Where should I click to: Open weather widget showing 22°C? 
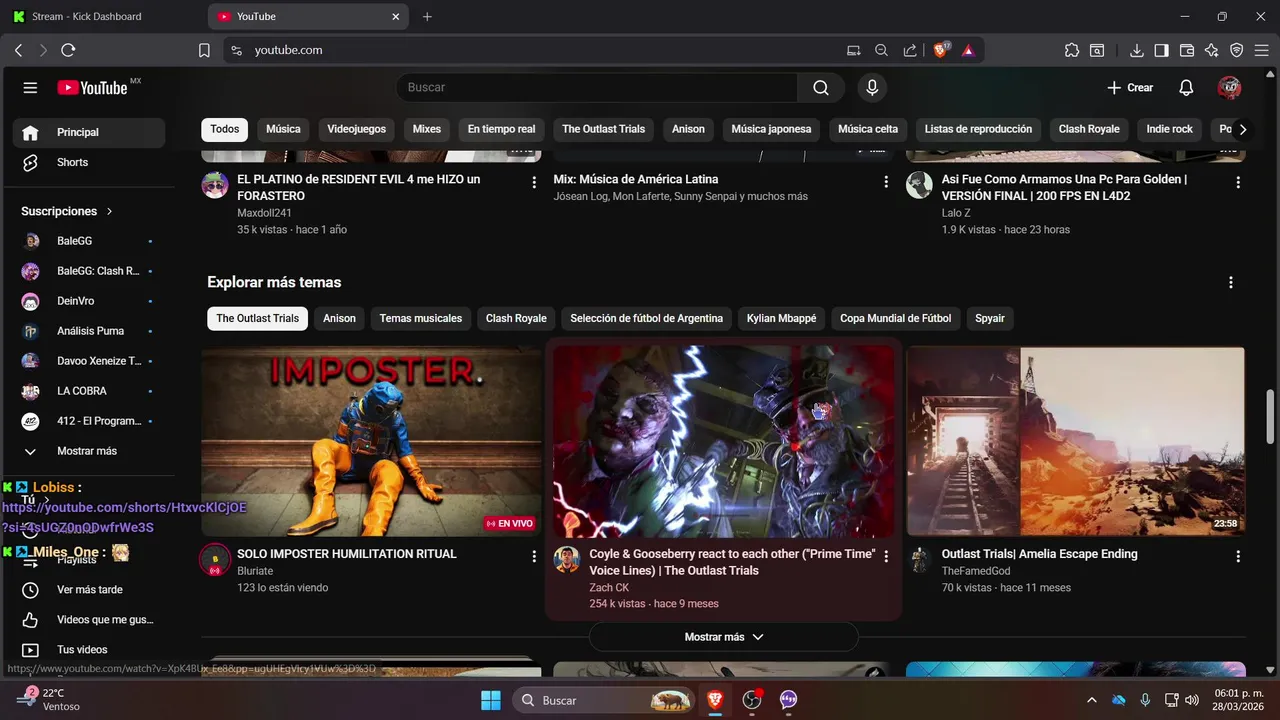point(50,699)
